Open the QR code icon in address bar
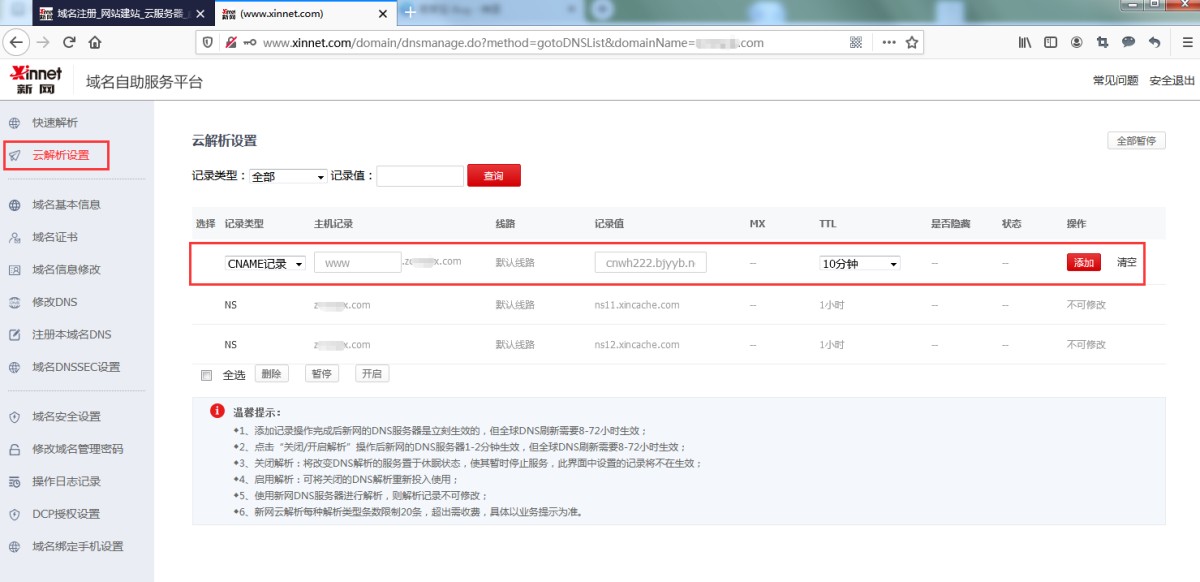Screen dimensions: 1200x582 (x=856, y=42)
